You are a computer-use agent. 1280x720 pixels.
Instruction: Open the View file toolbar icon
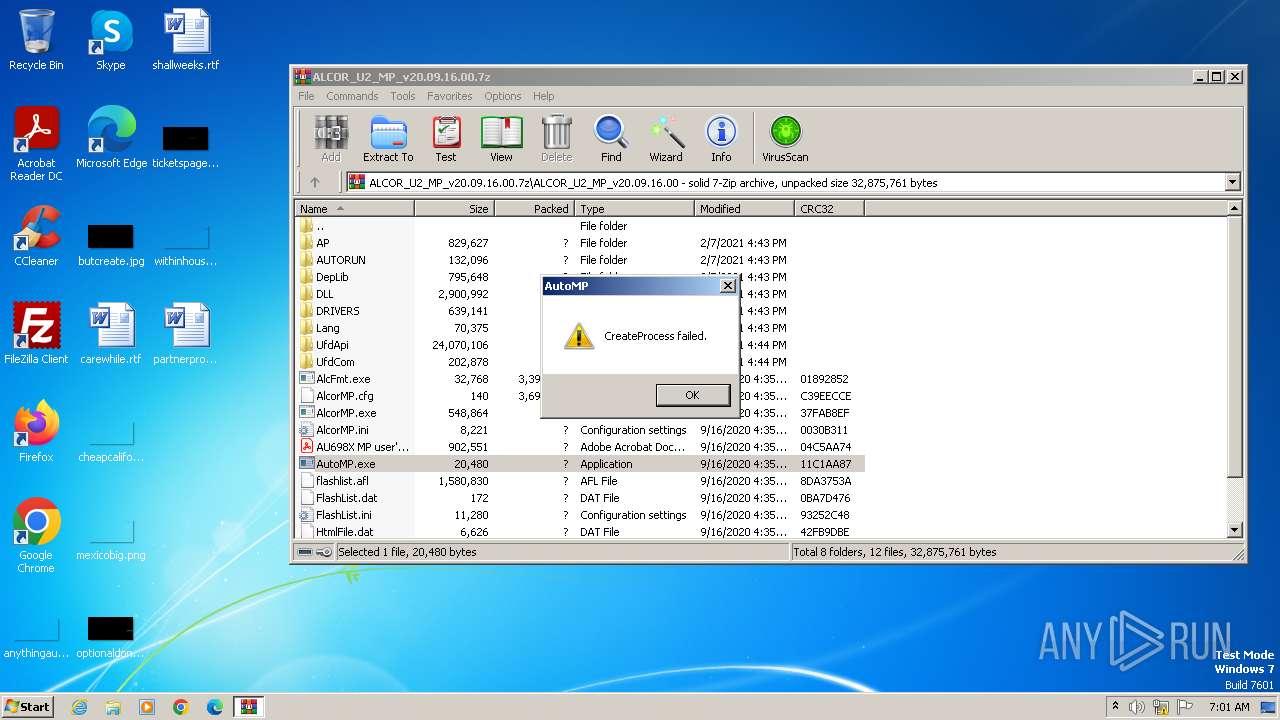coord(501,138)
